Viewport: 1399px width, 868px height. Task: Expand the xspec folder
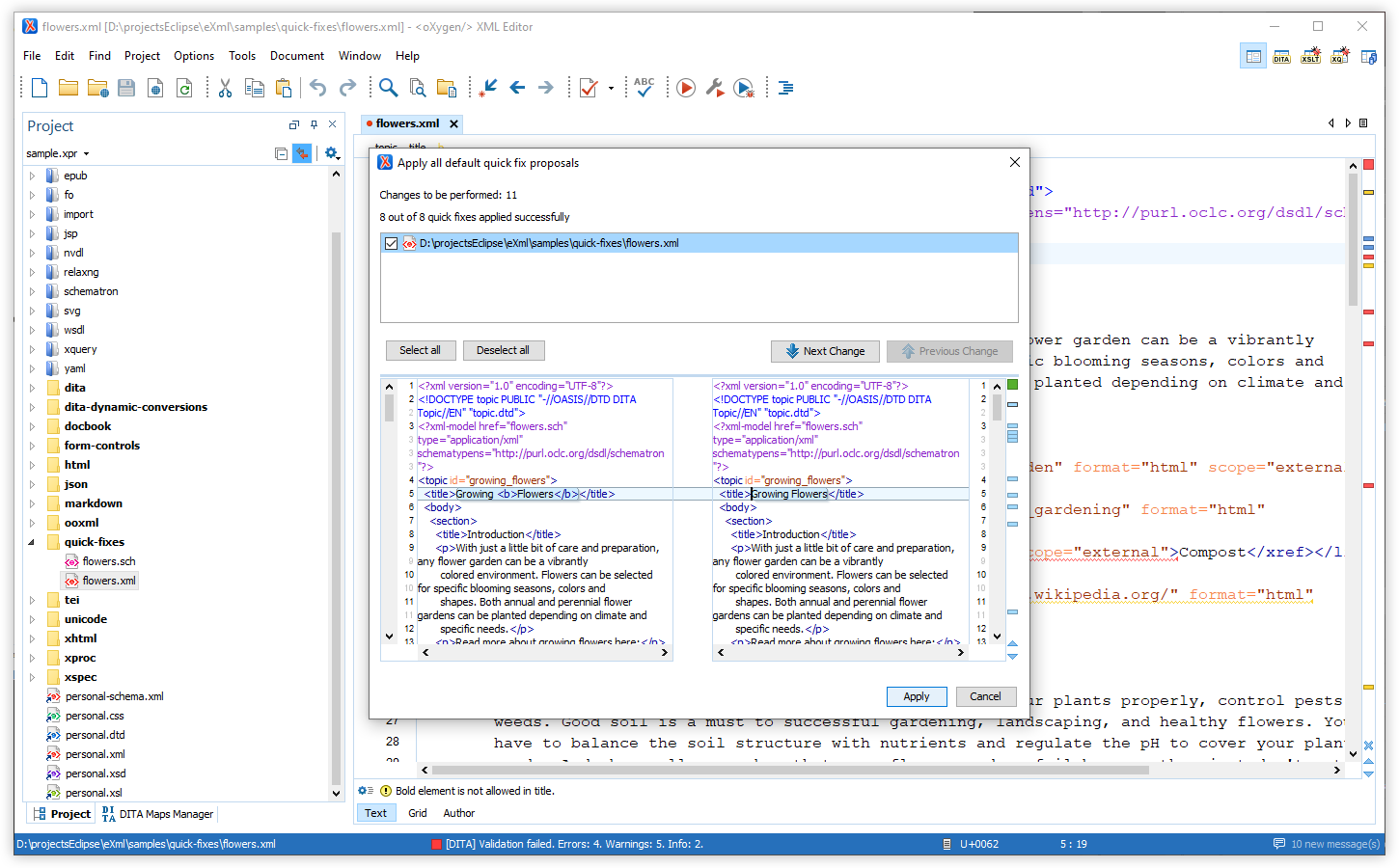point(32,677)
